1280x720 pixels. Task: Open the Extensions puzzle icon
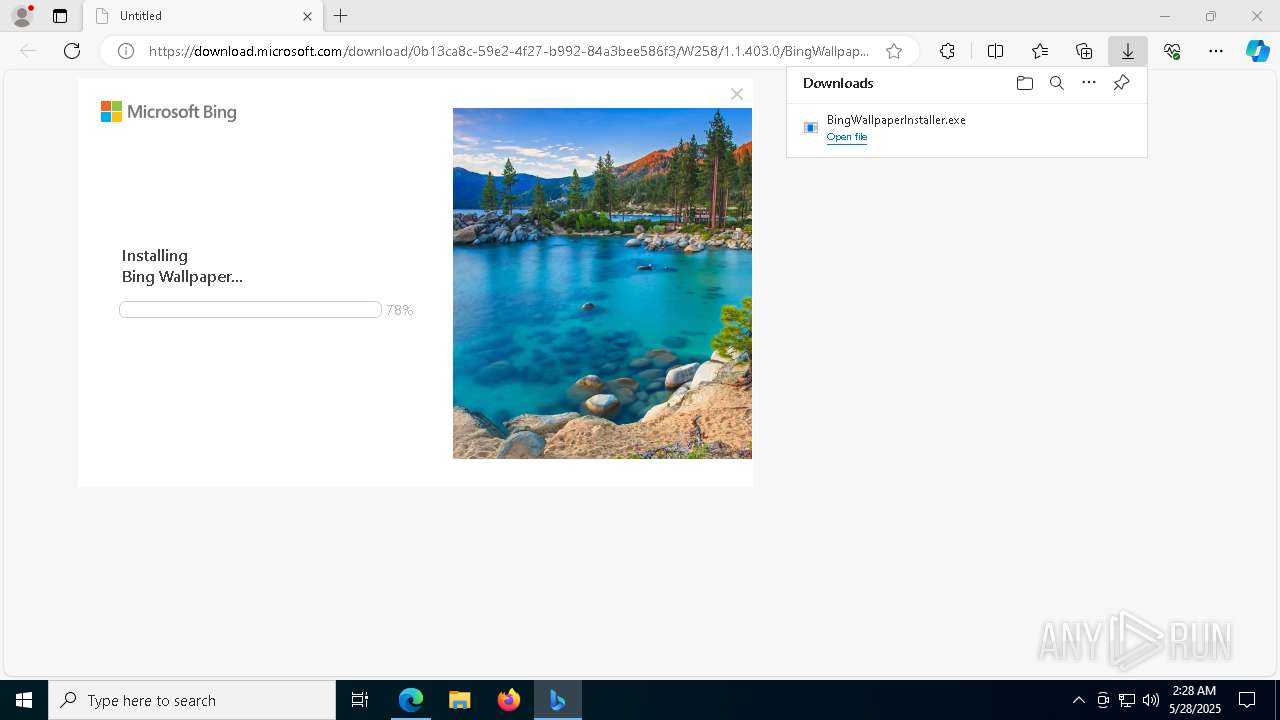pyautogui.click(x=947, y=51)
